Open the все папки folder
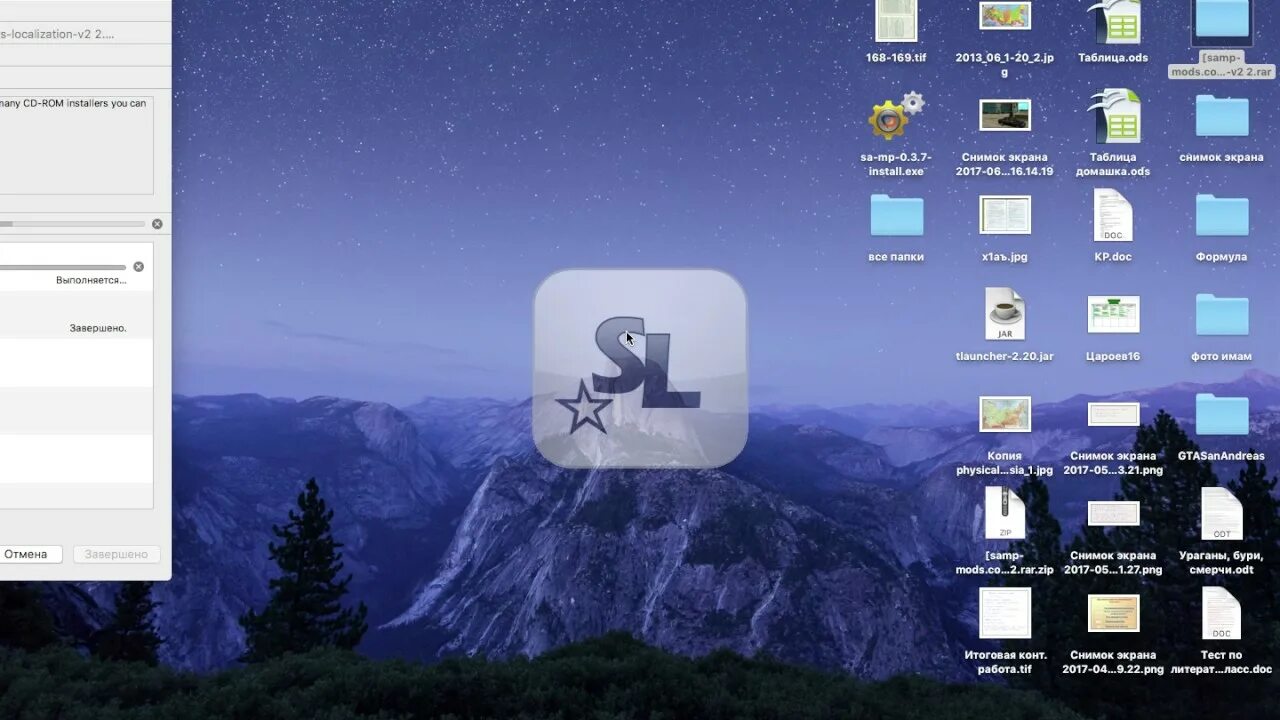Viewport: 1280px width, 720px height. click(x=896, y=215)
